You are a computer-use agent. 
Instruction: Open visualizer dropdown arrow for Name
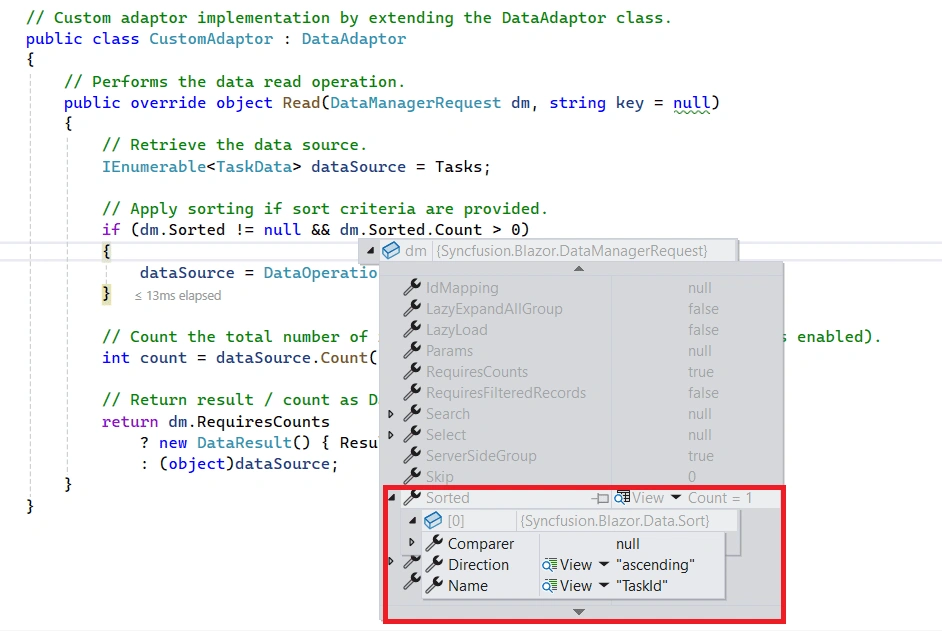tap(604, 585)
